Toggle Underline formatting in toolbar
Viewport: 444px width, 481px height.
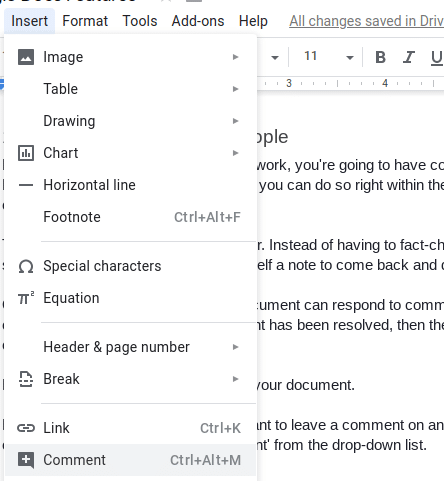pyautogui.click(x=436, y=58)
